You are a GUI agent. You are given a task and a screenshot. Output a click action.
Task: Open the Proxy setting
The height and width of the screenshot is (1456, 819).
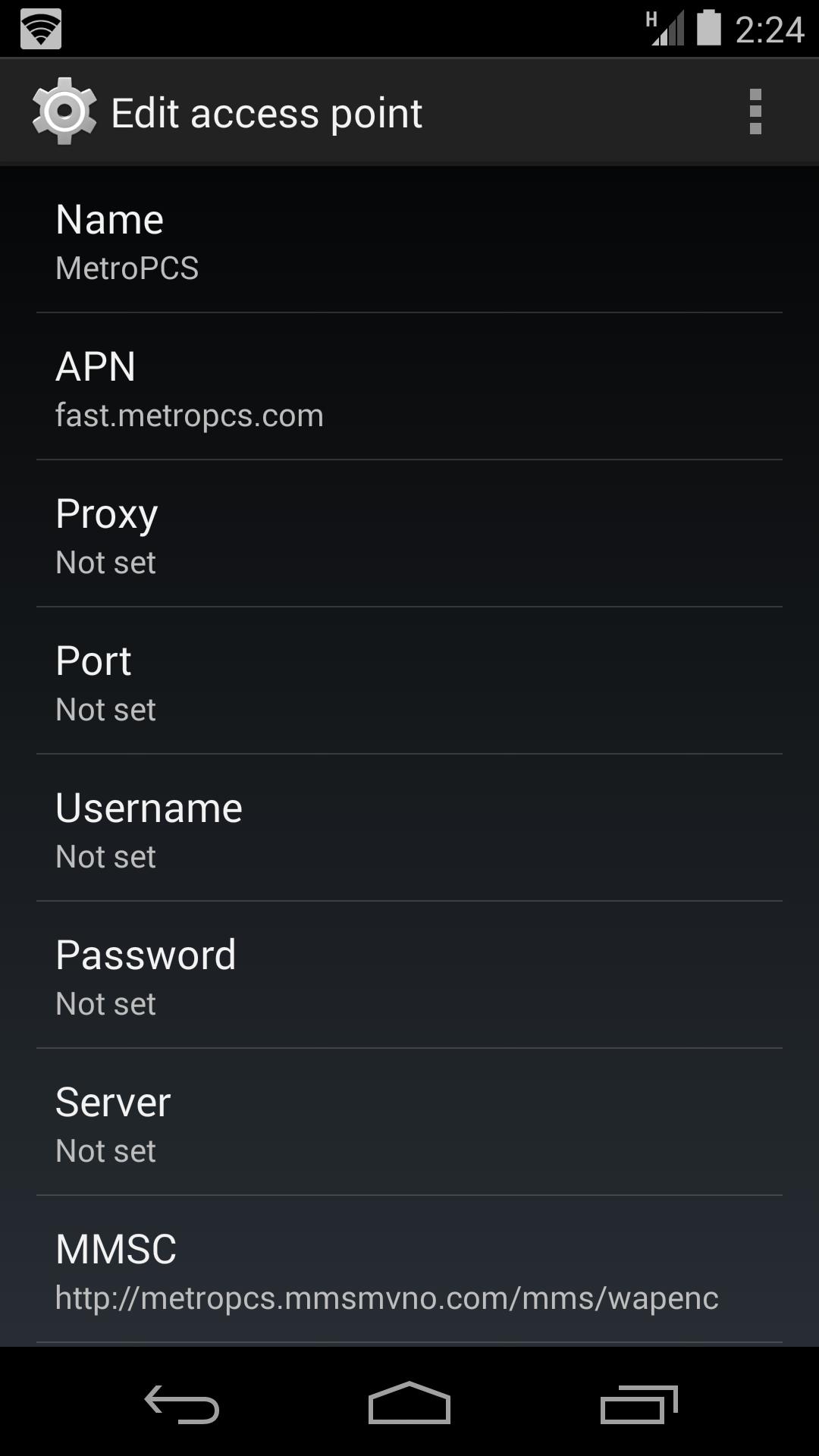pos(409,534)
